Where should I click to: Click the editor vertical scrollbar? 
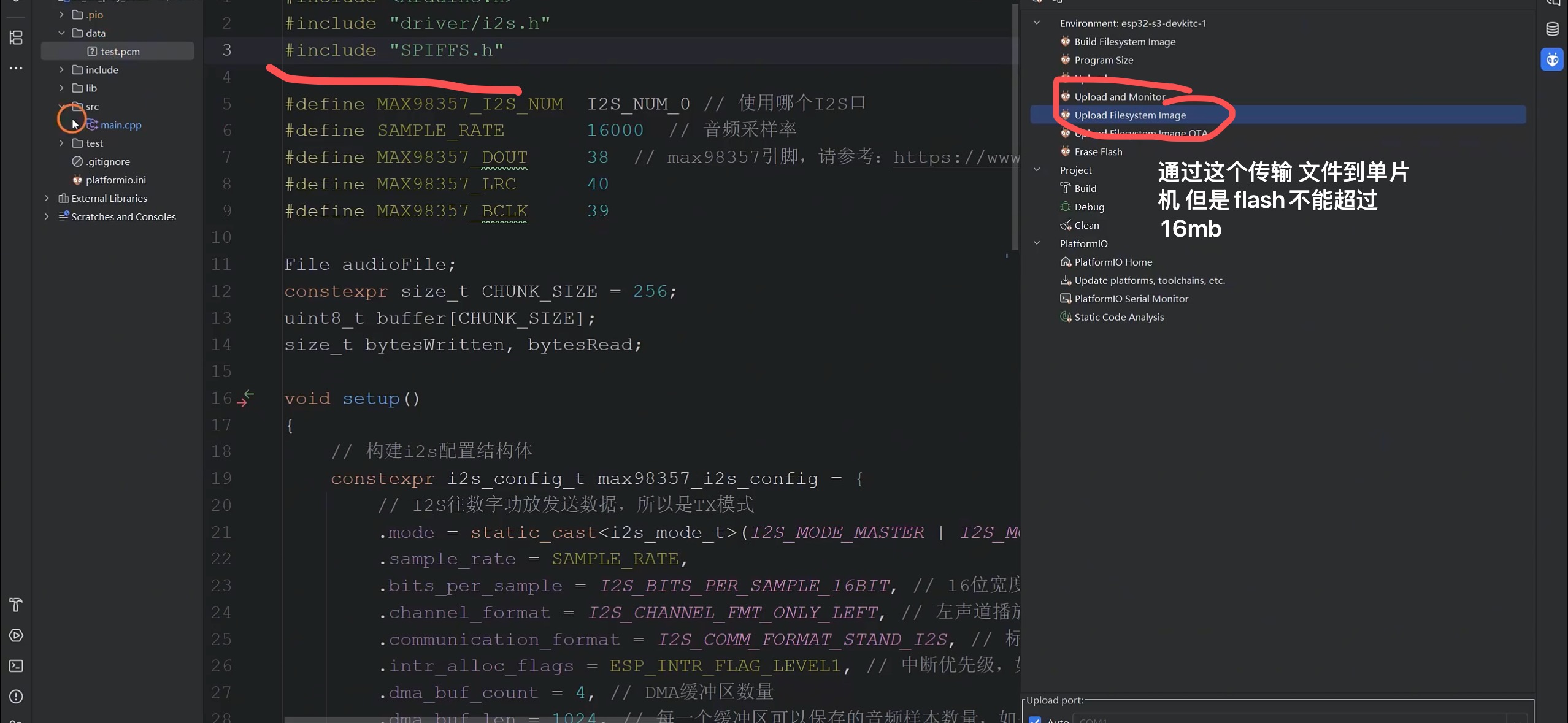(1015, 128)
